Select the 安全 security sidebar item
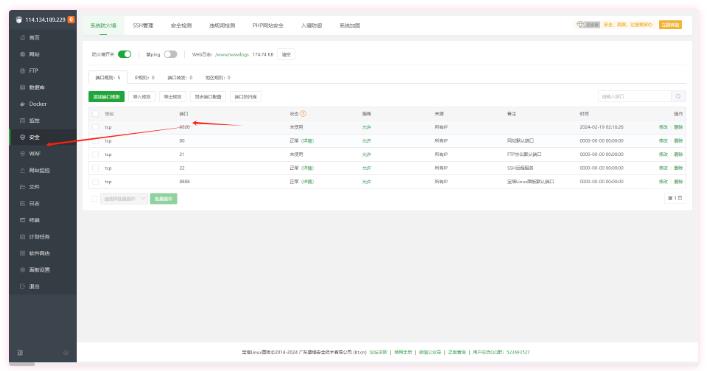 [x=43, y=137]
